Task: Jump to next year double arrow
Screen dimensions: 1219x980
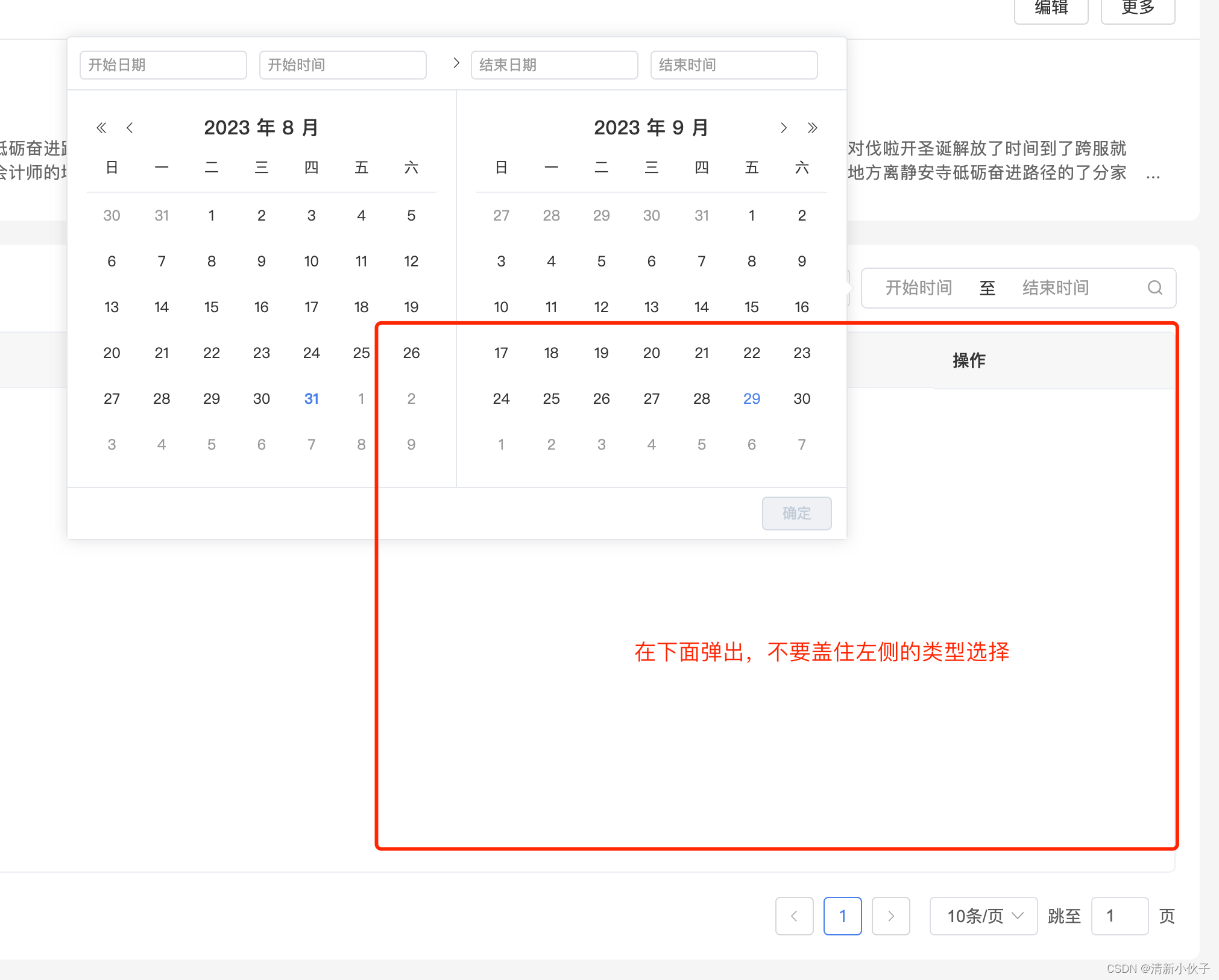Action: coord(812,128)
